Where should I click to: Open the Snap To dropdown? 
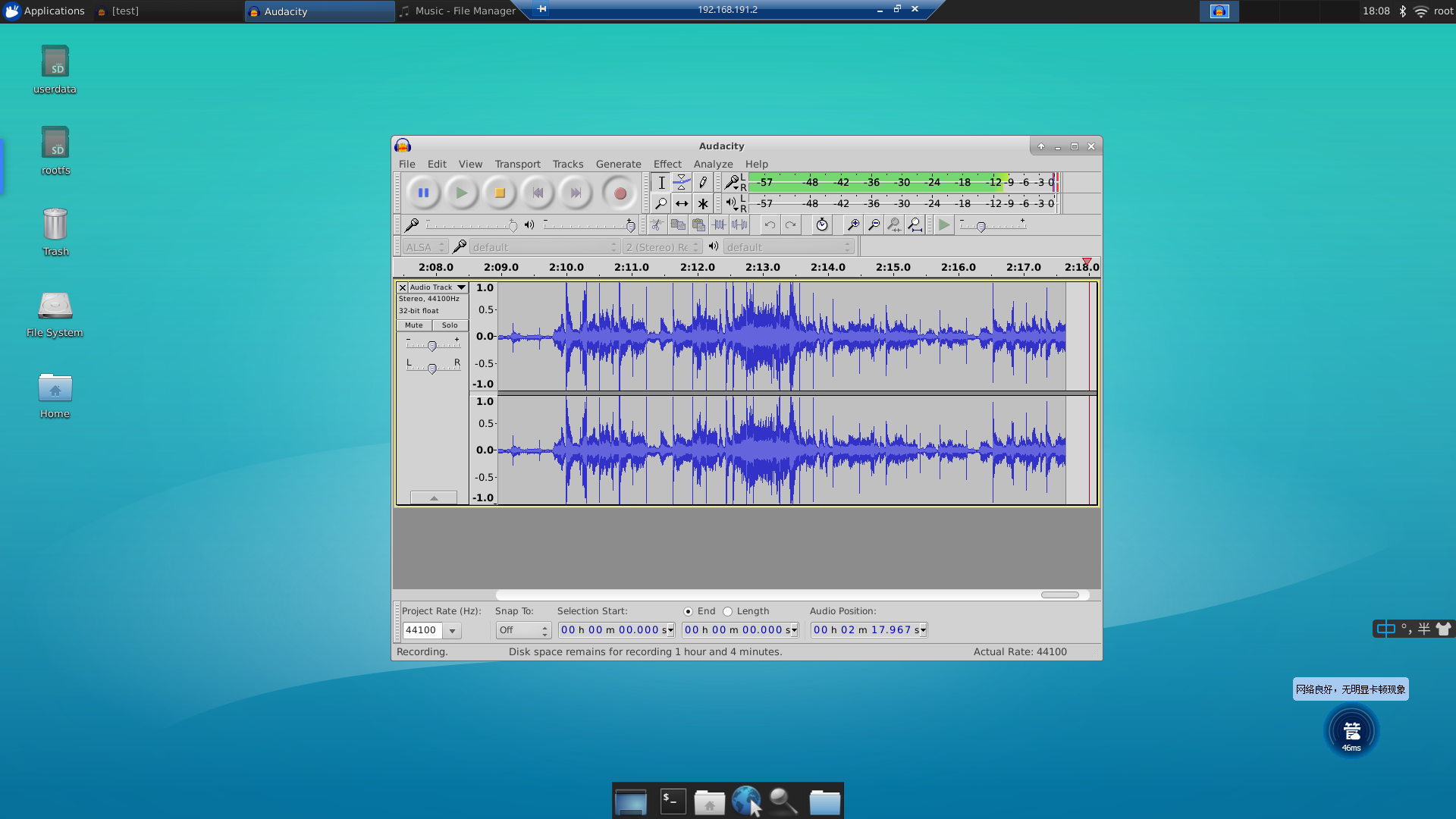(x=523, y=630)
